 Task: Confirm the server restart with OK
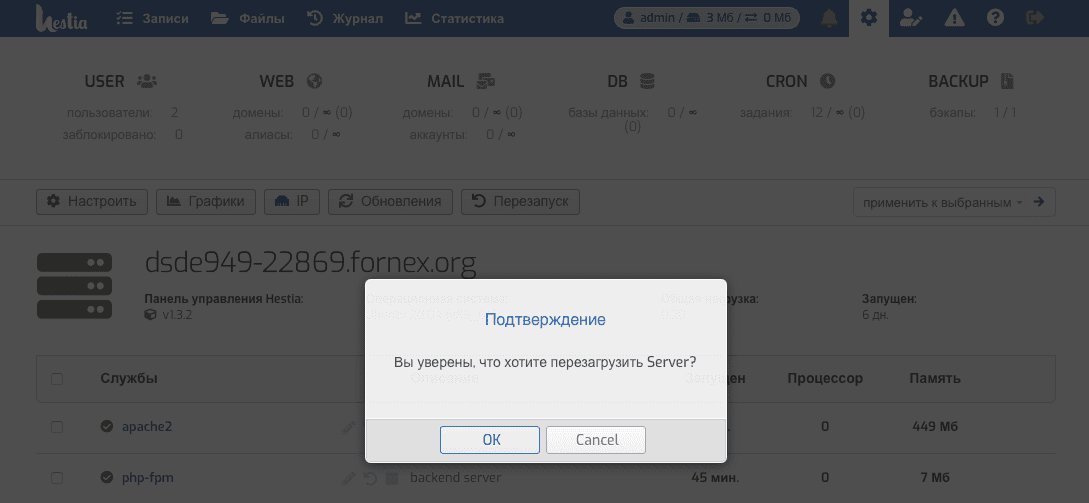pyautogui.click(x=490, y=440)
